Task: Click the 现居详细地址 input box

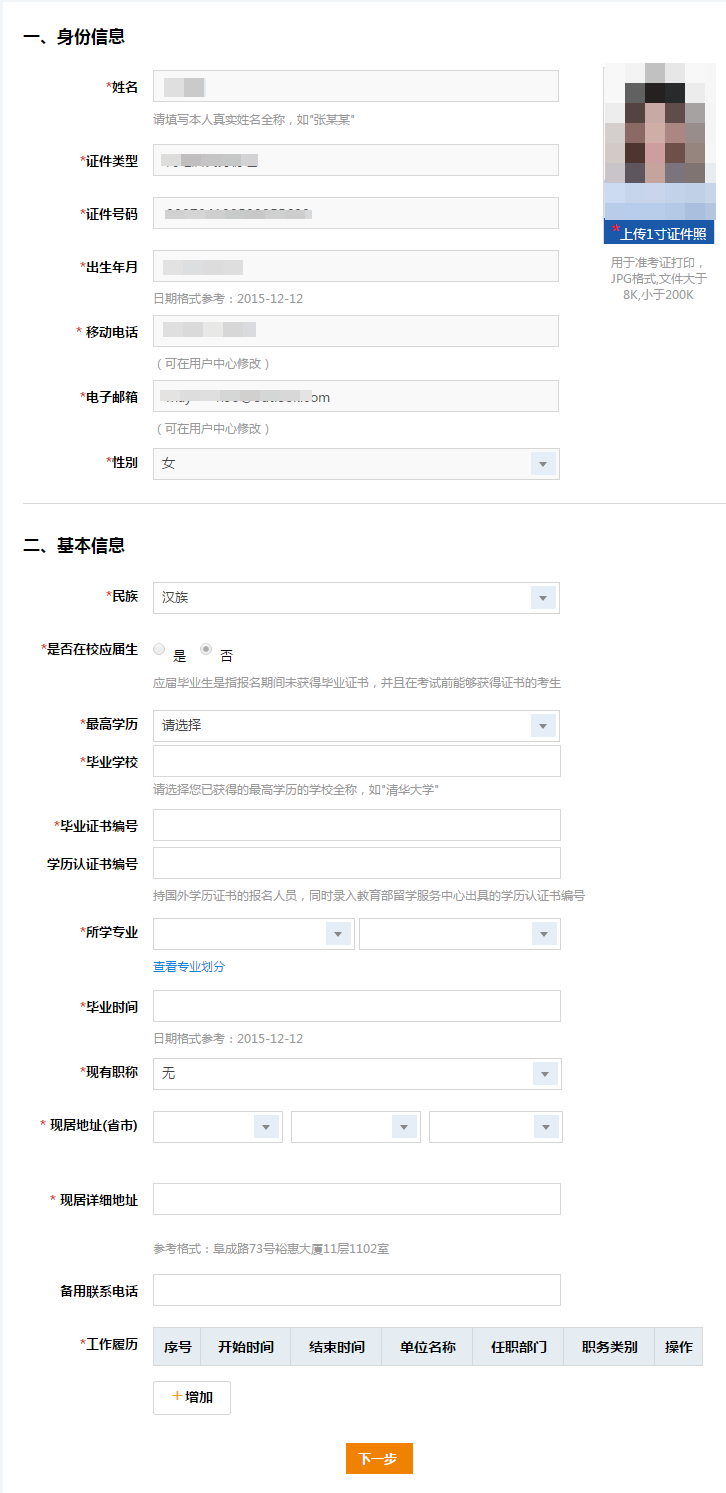Action: (x=356, y=1199)
